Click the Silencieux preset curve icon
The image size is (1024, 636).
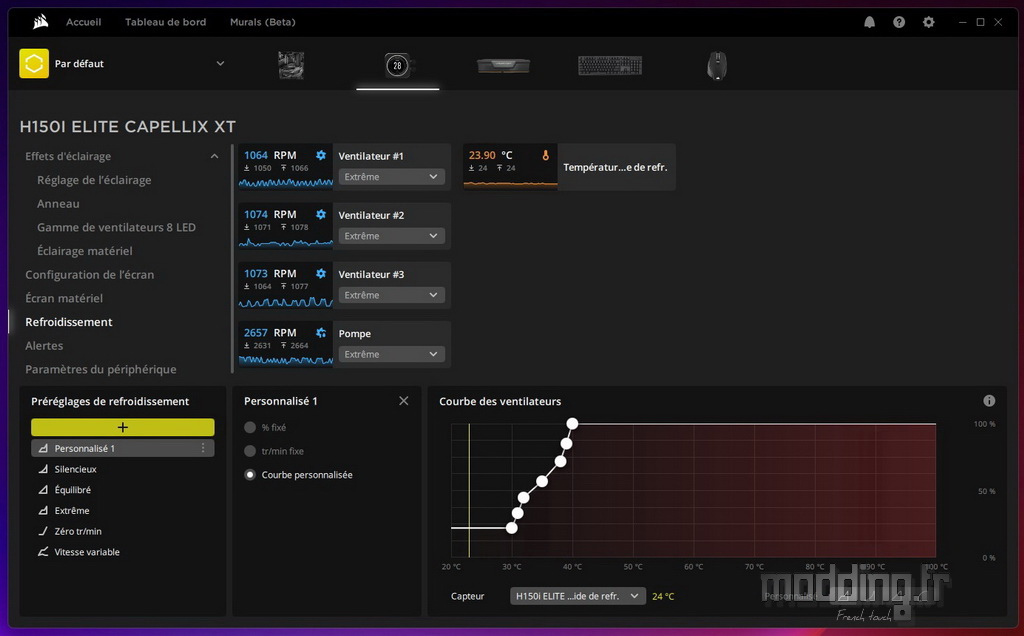click(x=43, y=469)
